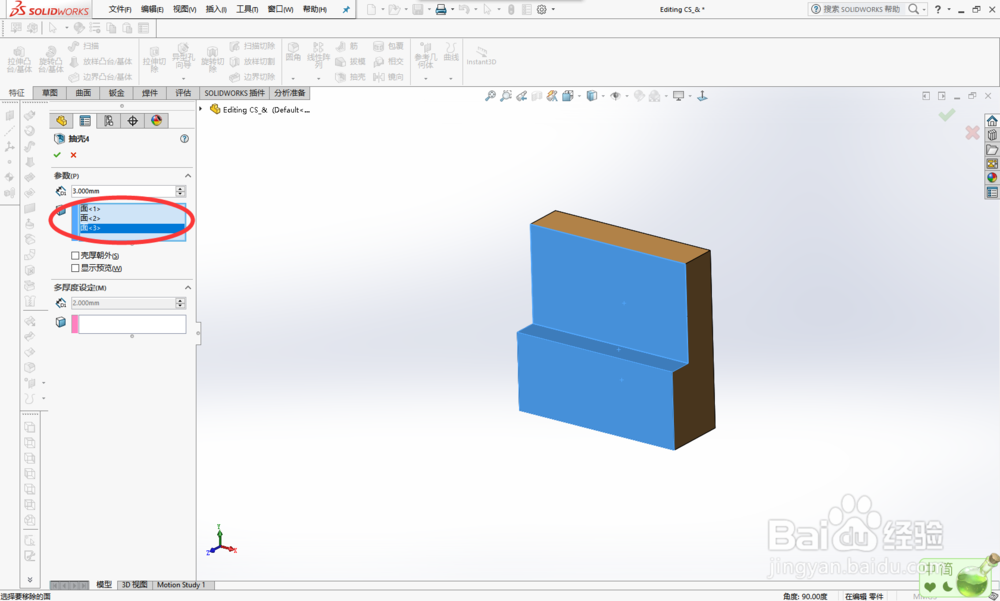
Task: Open the Section View icon
Action: coord(537,96)
